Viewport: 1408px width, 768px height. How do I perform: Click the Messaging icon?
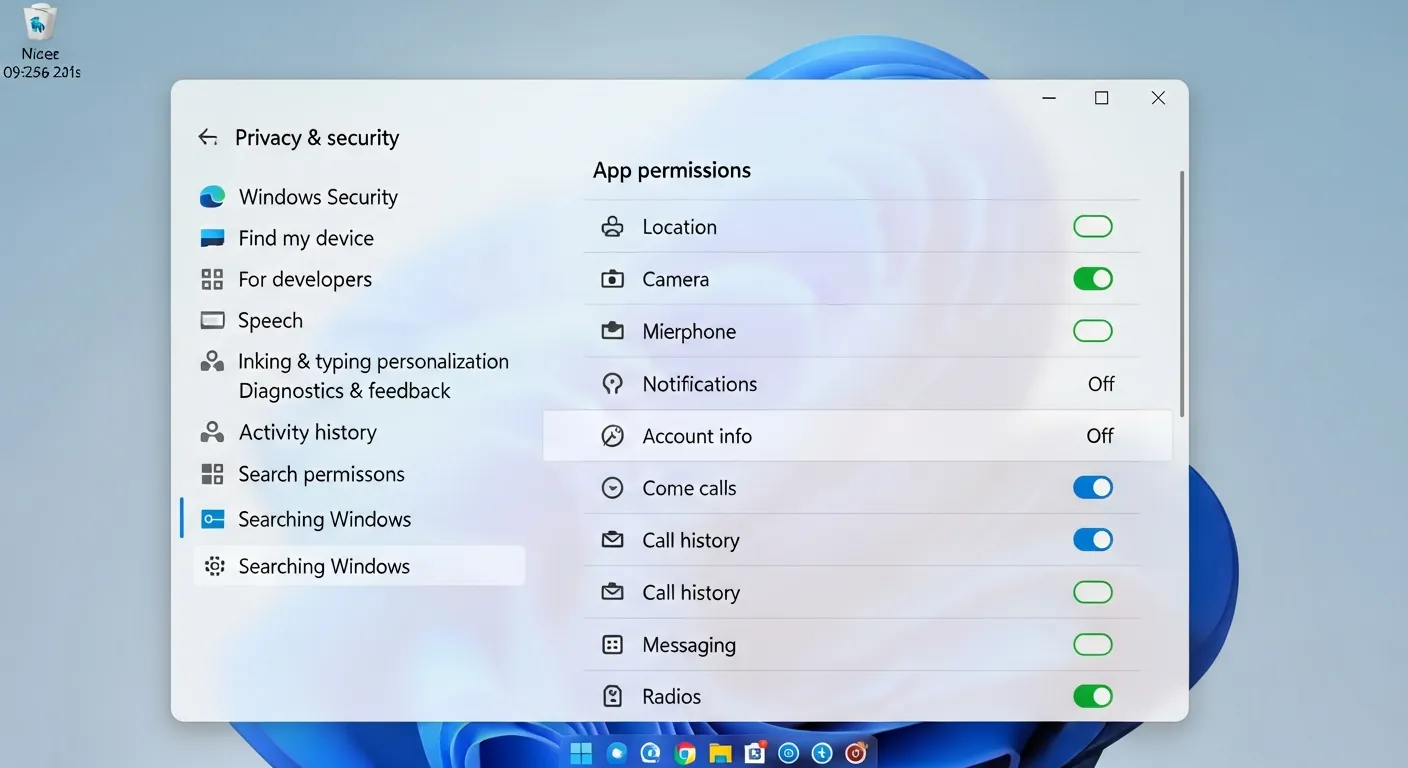click(612, 644)
